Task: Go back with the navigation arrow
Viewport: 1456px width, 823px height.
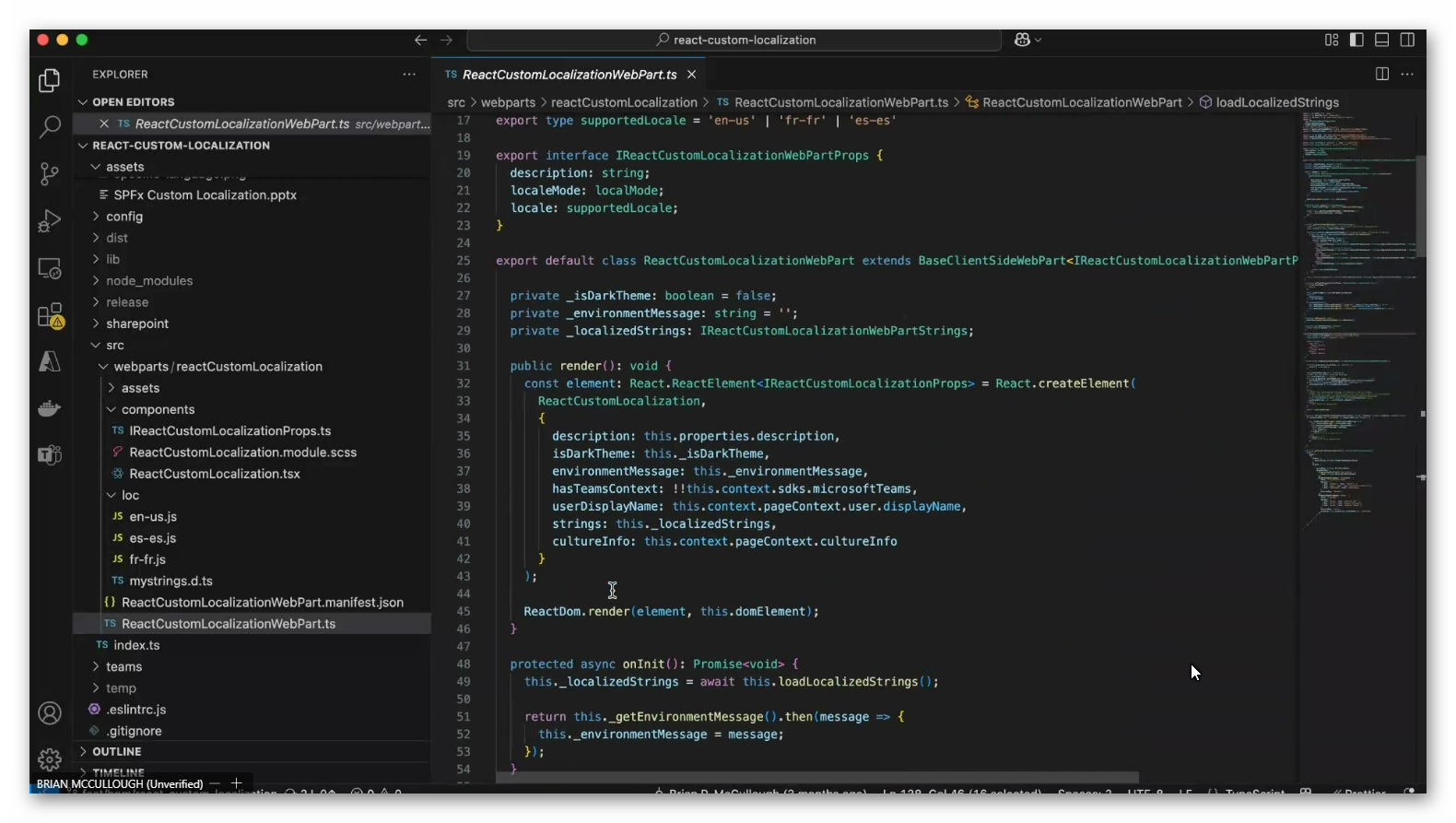Action: pos(420,40)
